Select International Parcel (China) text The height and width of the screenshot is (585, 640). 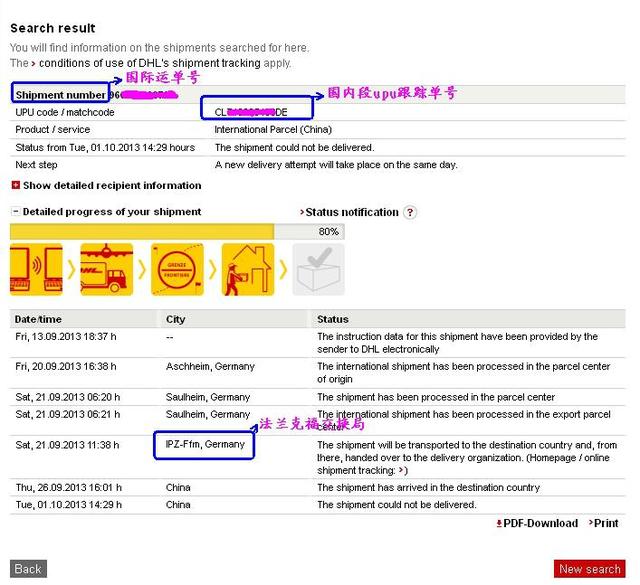[273, 129]
